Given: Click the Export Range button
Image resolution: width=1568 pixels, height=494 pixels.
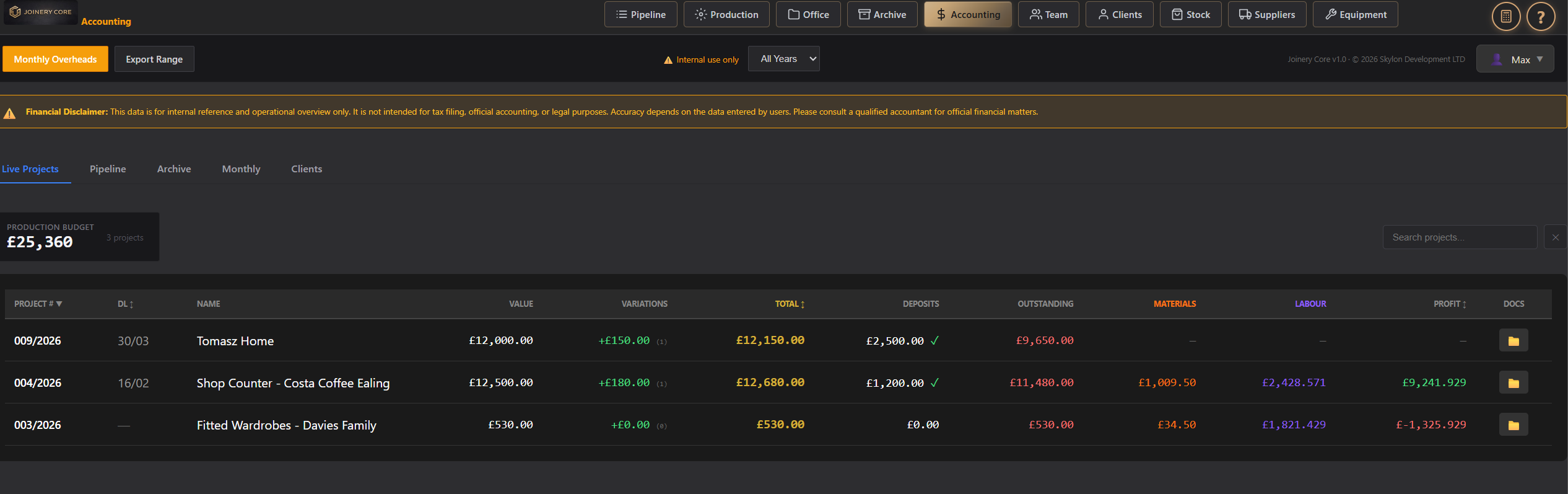Looking at the screenshot, I should coord(154,59).
